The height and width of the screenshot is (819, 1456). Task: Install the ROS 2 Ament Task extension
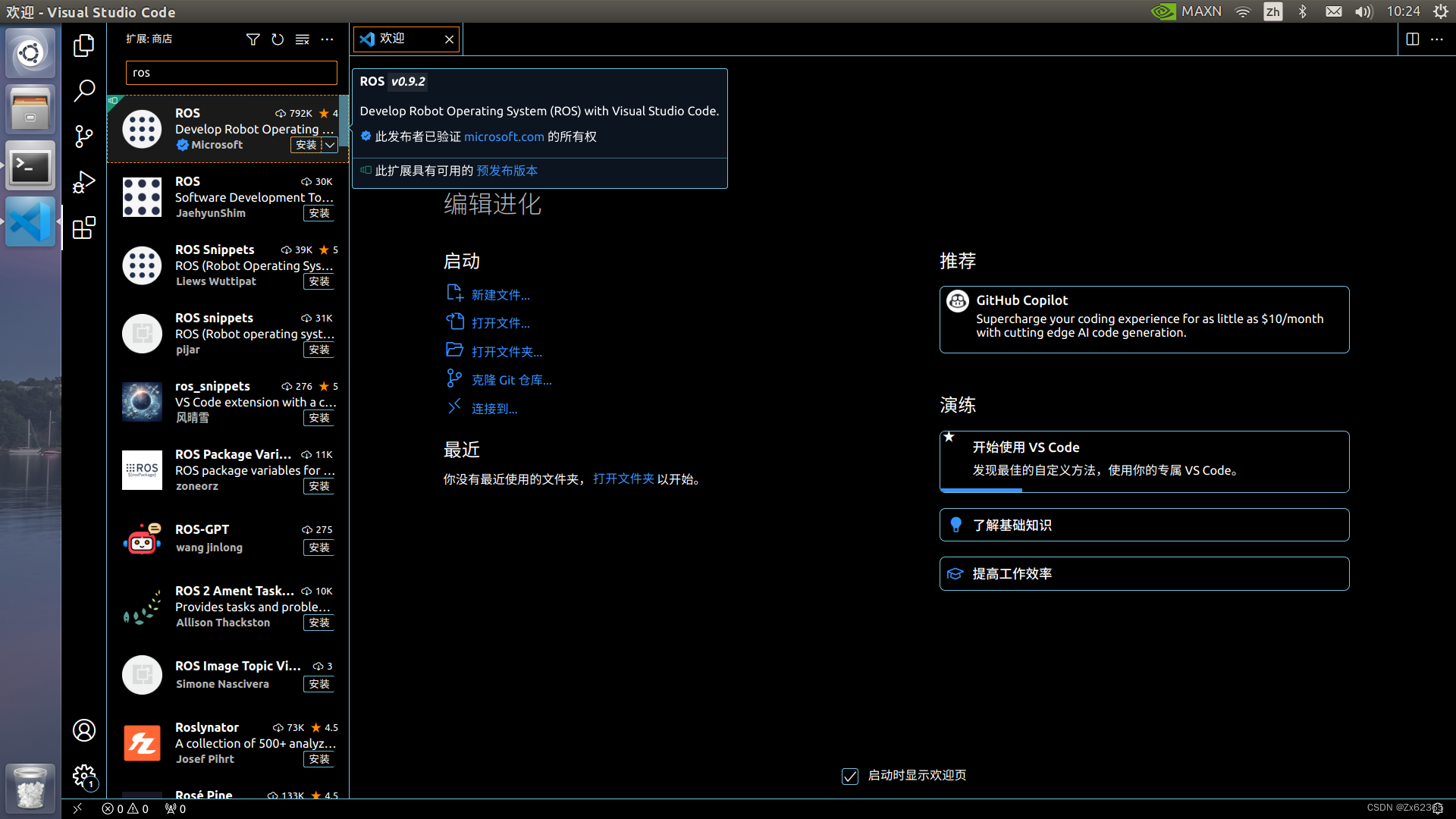[x=319, y=623]
